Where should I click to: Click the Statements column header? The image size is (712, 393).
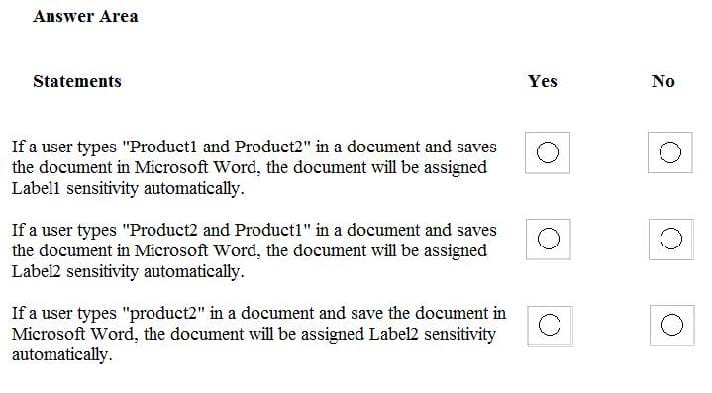(x=77, y=81)
